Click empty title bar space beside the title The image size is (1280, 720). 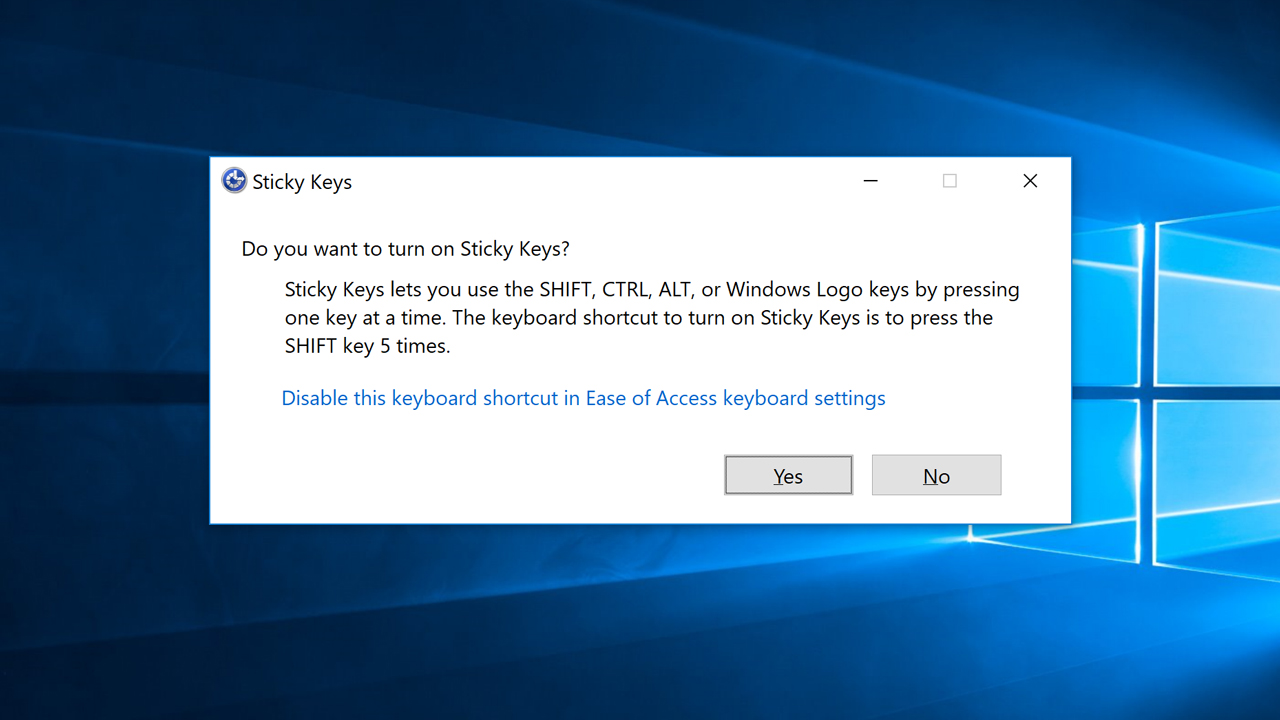pos(600,181)
